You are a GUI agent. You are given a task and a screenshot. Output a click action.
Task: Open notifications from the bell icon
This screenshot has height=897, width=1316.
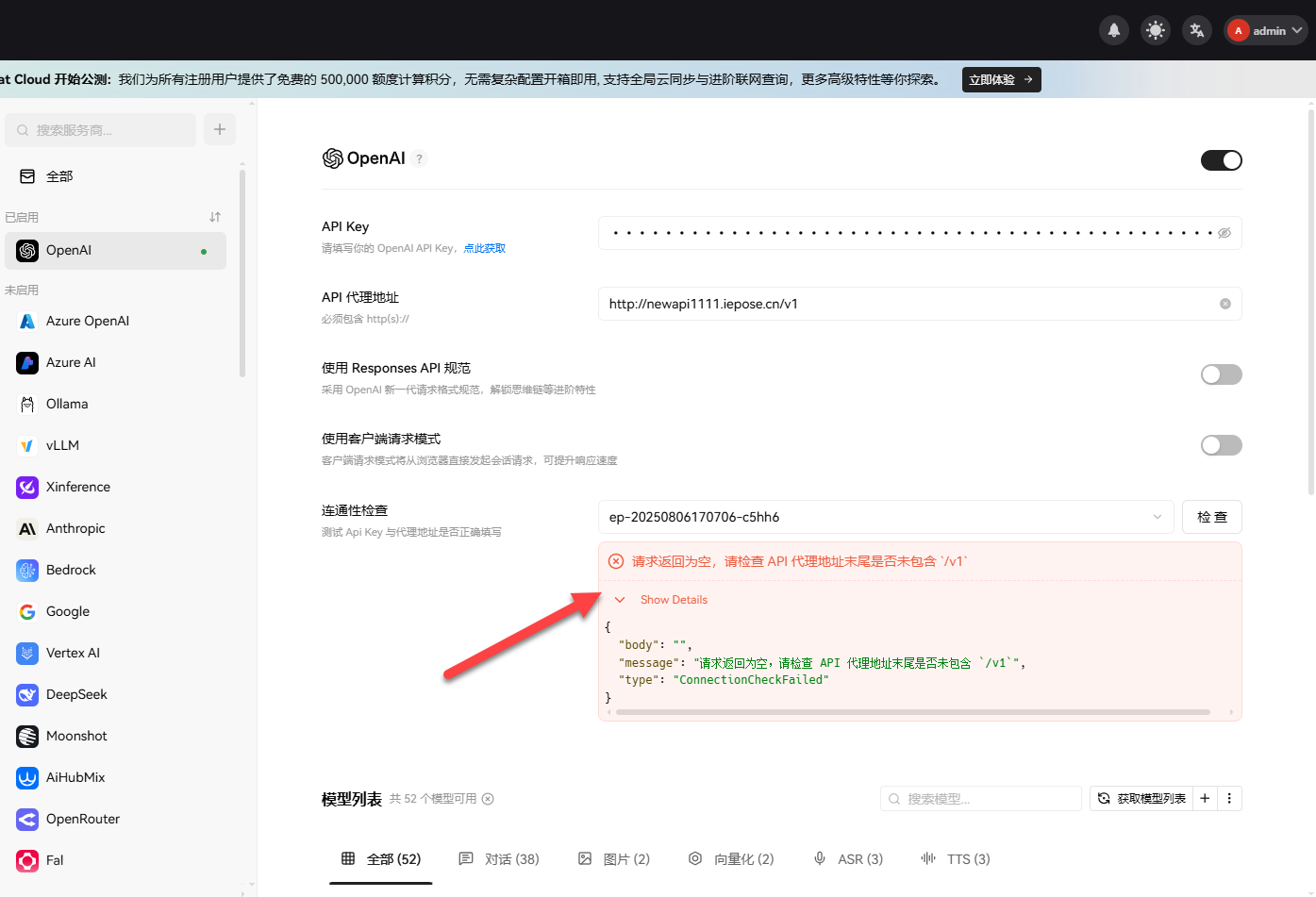(x=1113, y=29)
